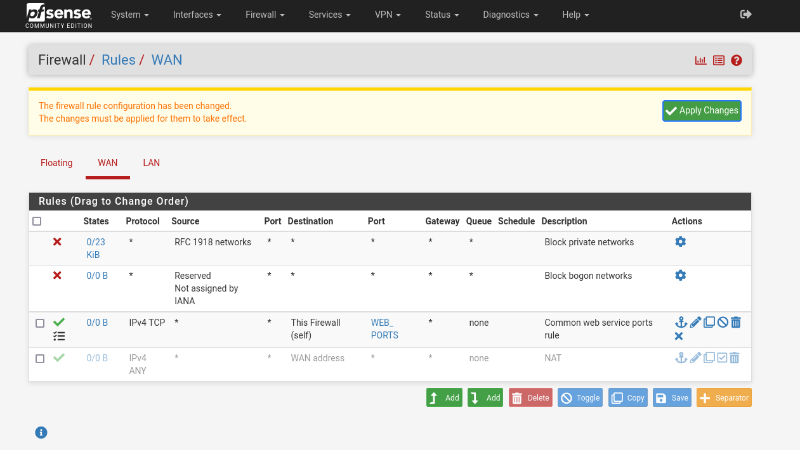800x450 pixels.
Task: Check the IPv4 TCP rule checkbox
Action: pos(40,323)
